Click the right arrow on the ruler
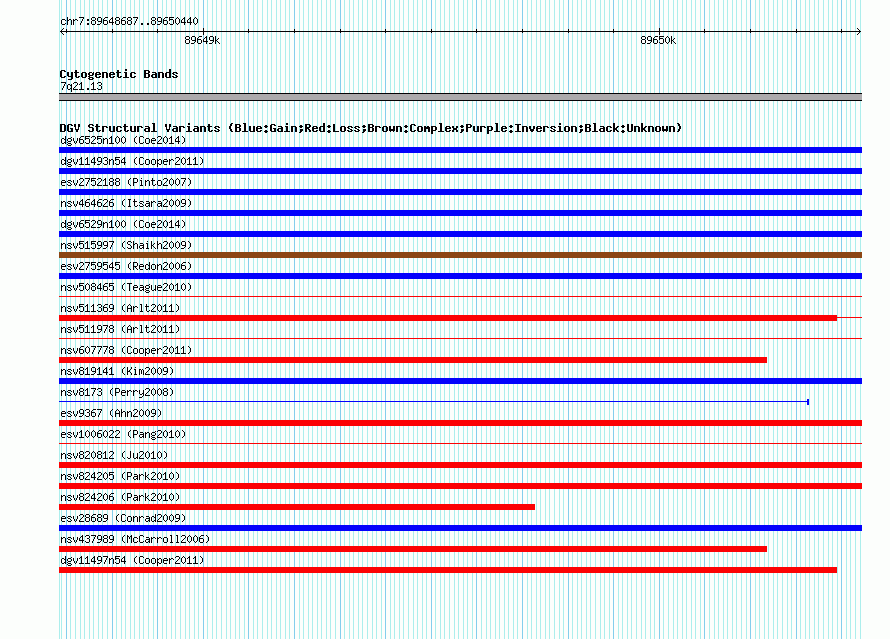This screenshot has width=890, height=639. (x=859, y=31)
